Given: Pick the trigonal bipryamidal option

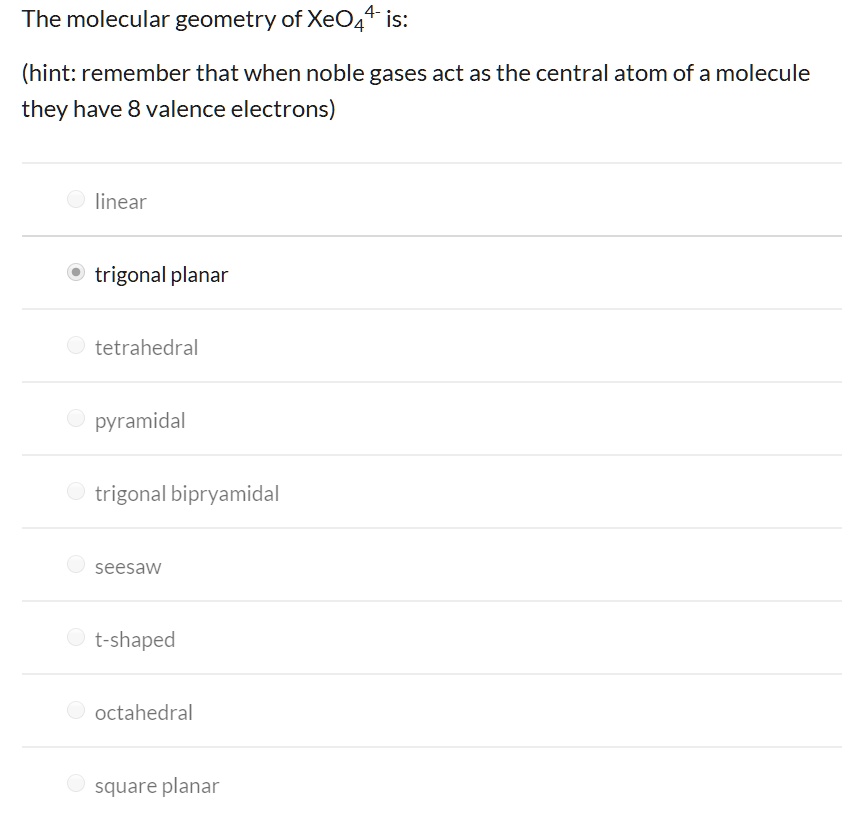Looking at the screenshot, I should coord(75,491).
